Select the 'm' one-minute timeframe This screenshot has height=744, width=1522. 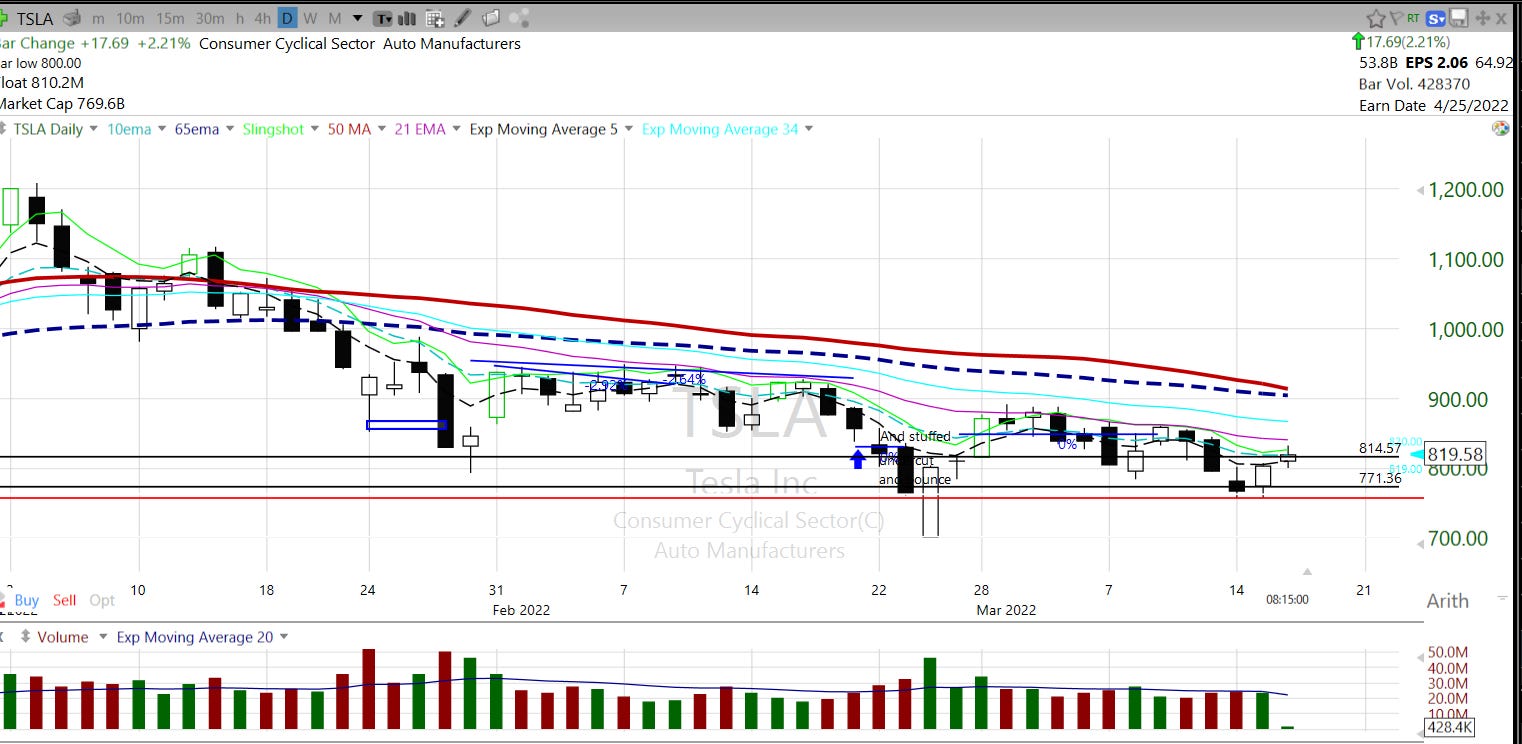point(98,18)
